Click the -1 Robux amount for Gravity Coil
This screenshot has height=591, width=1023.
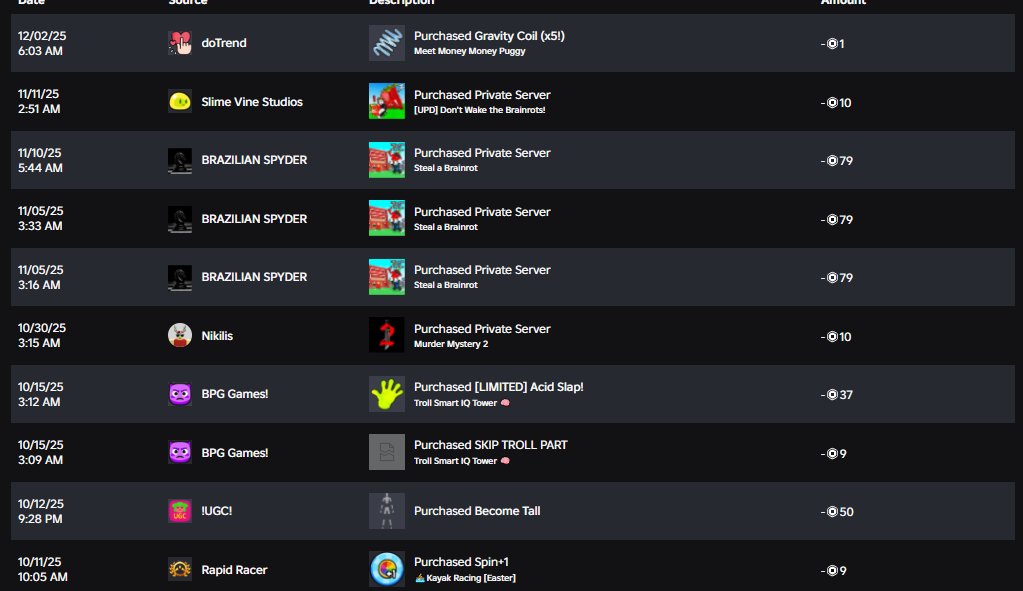[x=832, y=44]
